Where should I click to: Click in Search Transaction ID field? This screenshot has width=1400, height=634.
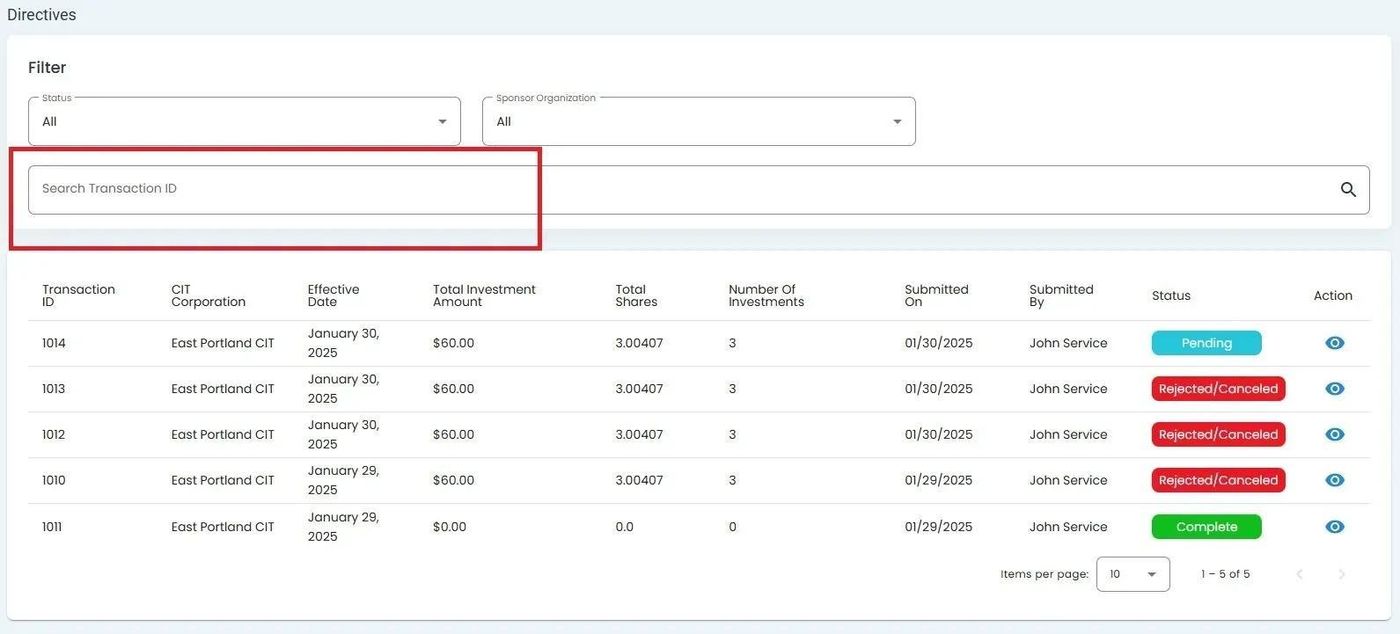click(x=680, y=190)
